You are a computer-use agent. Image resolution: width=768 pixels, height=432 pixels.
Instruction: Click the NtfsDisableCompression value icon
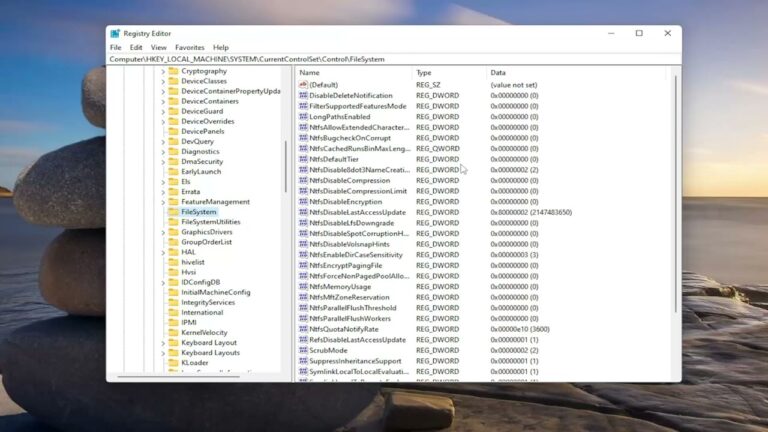(x=303, y=181)
